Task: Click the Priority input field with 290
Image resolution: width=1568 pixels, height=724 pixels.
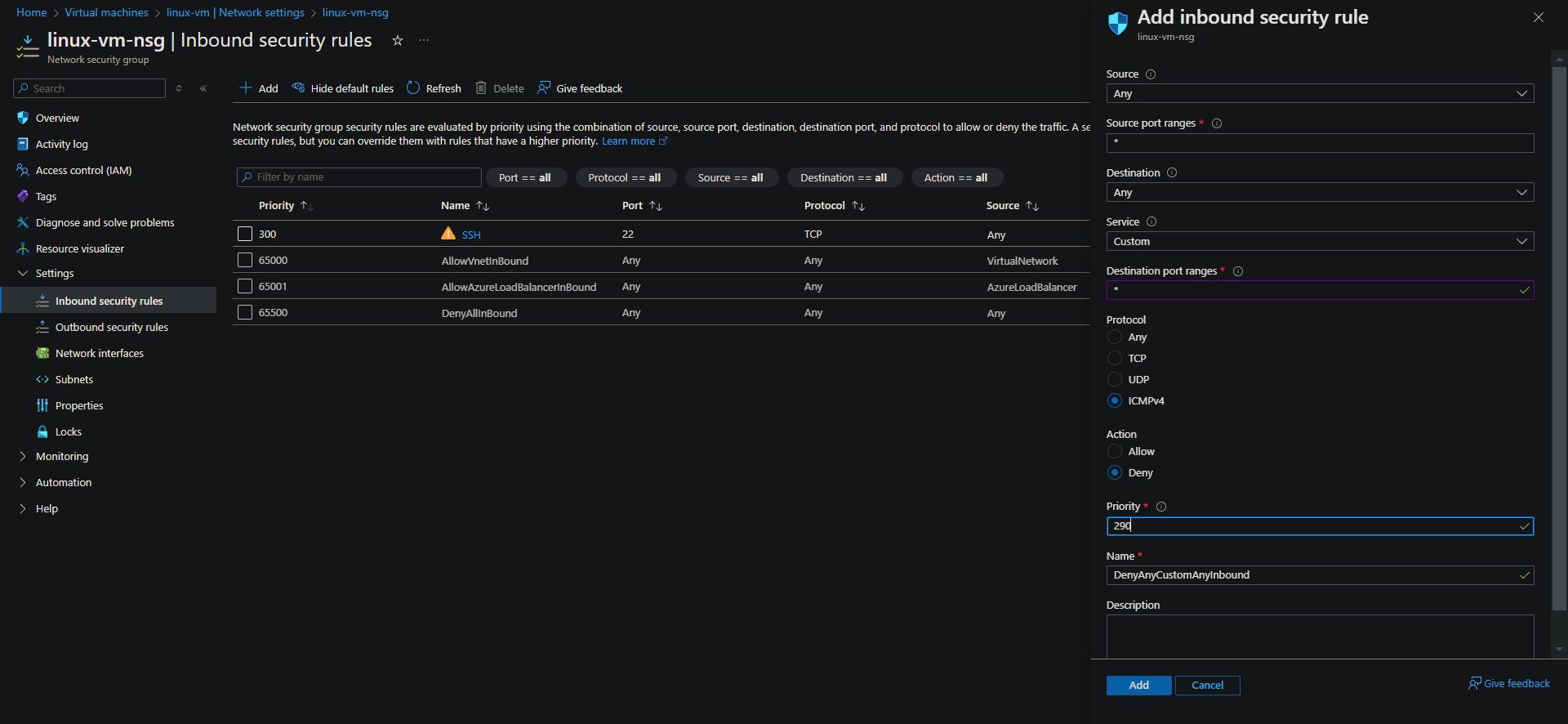Action: pyautogui.click(x=1320, y=526)
